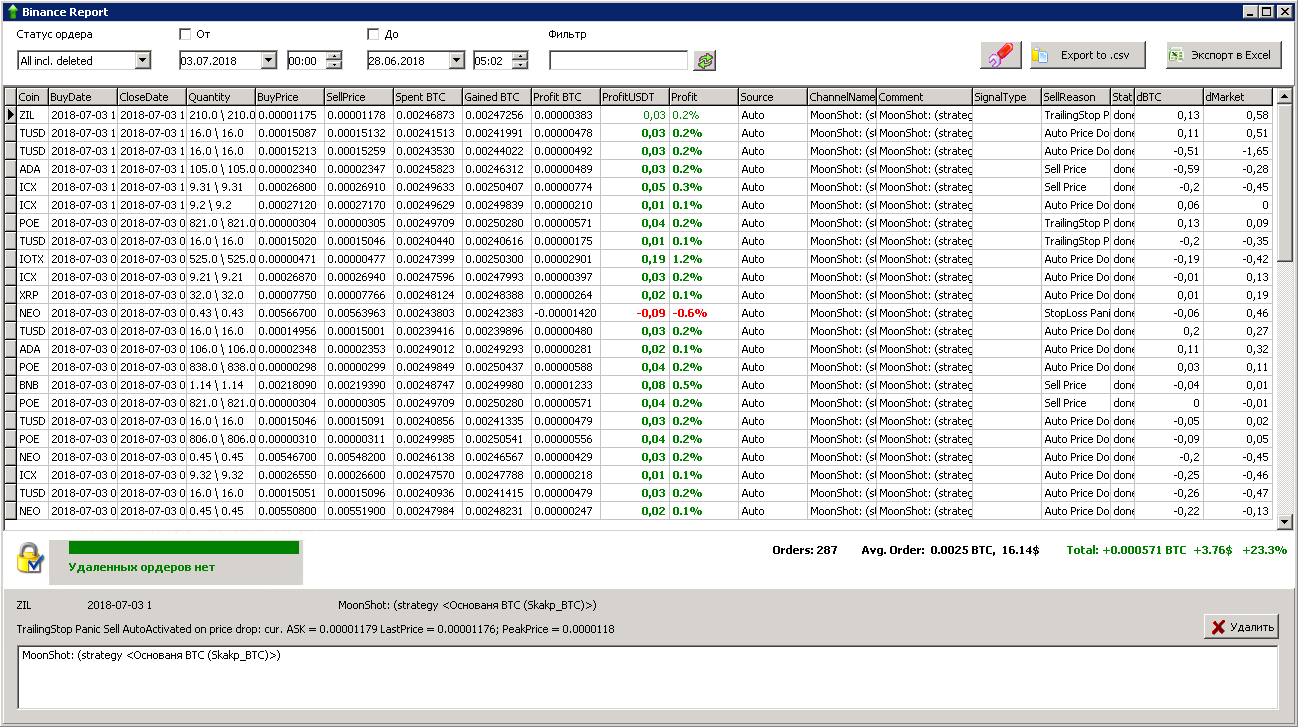Screen dimensions: 1298x727
Task: Click the green refresh filter icon
Action: (706, 61)
